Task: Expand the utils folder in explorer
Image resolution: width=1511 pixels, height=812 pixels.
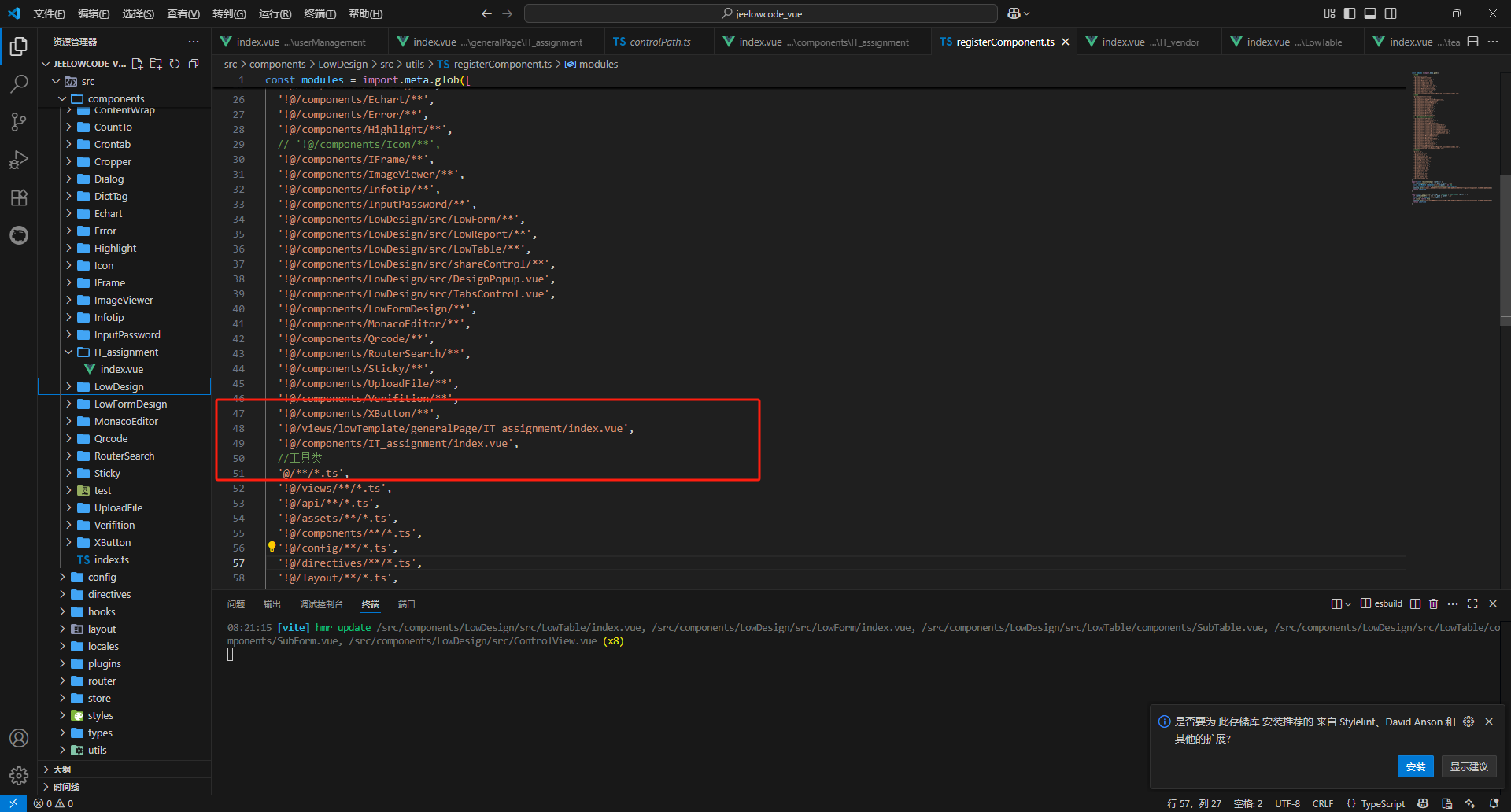Action: [124, 750]
